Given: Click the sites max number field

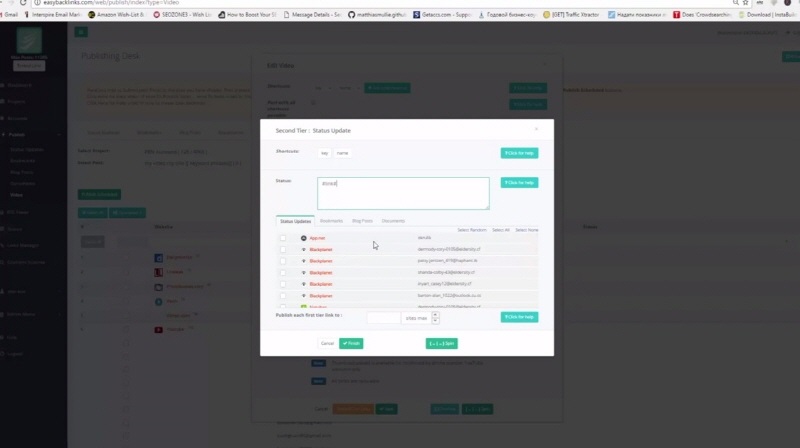Looking at the screenshot, I should coord(384,318).
